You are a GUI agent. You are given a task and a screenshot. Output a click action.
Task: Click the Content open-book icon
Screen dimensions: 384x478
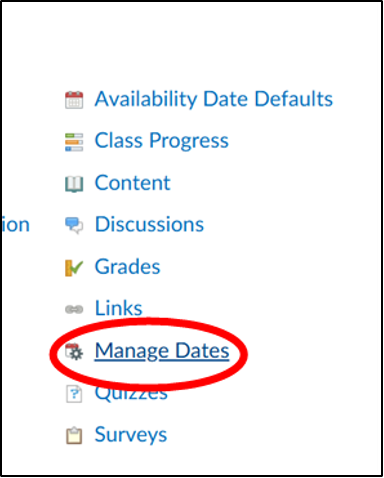(x=74, y=184)
